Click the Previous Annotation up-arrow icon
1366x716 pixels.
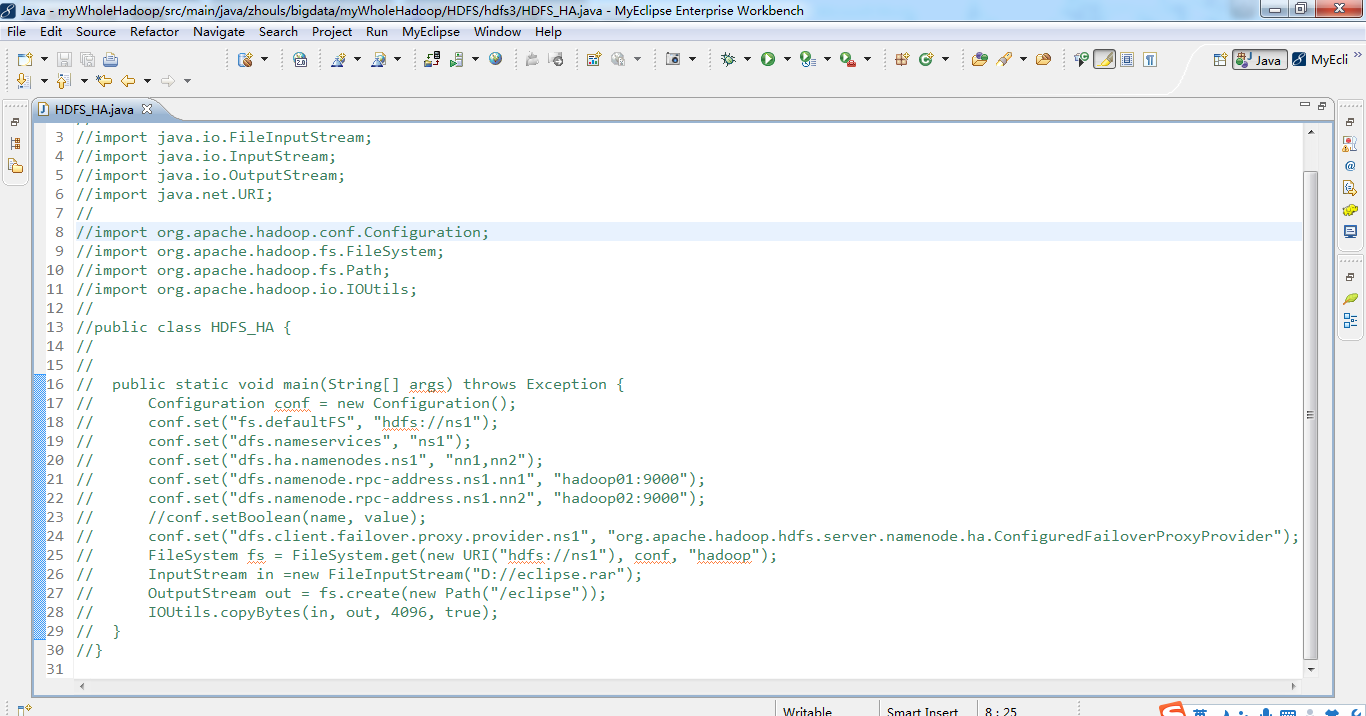point(64,81)
